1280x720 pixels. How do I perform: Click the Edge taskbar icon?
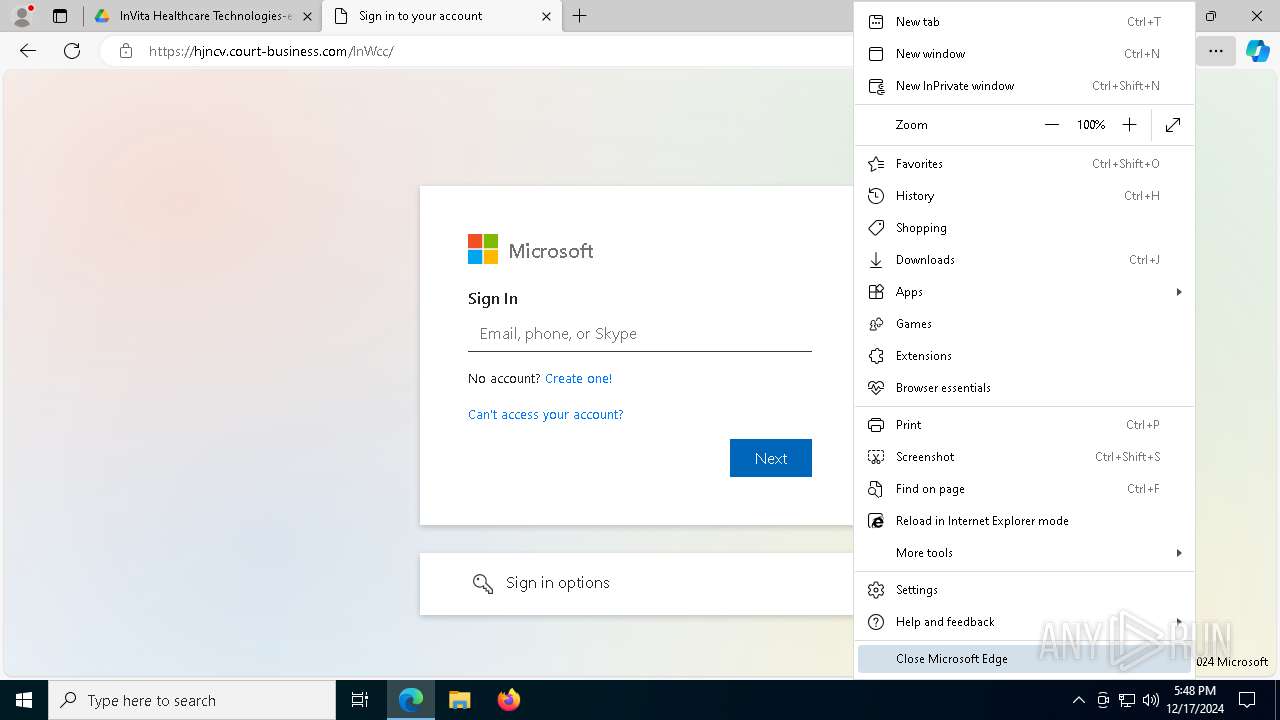411,700
